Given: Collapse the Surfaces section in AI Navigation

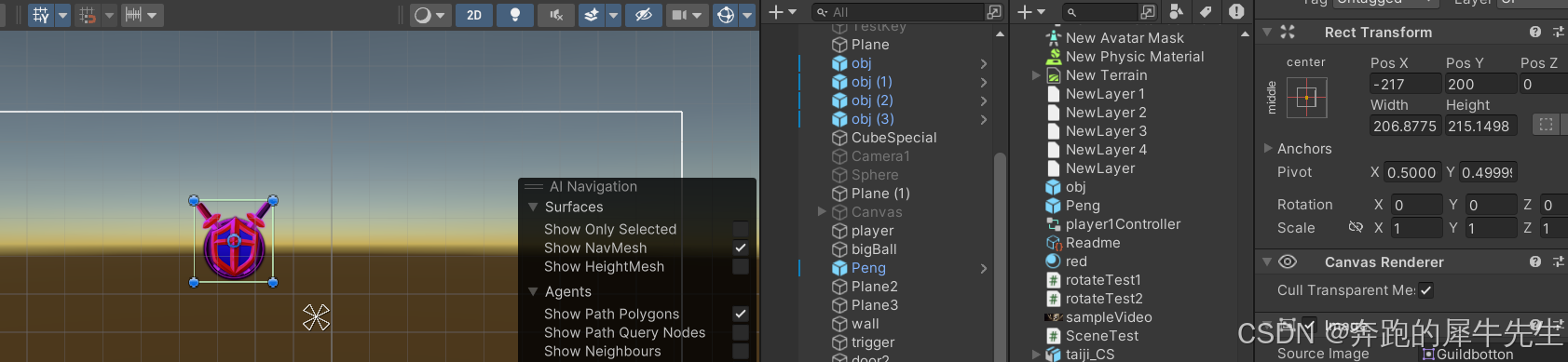Looking at the screenshot, I should [x=533, y=207].
